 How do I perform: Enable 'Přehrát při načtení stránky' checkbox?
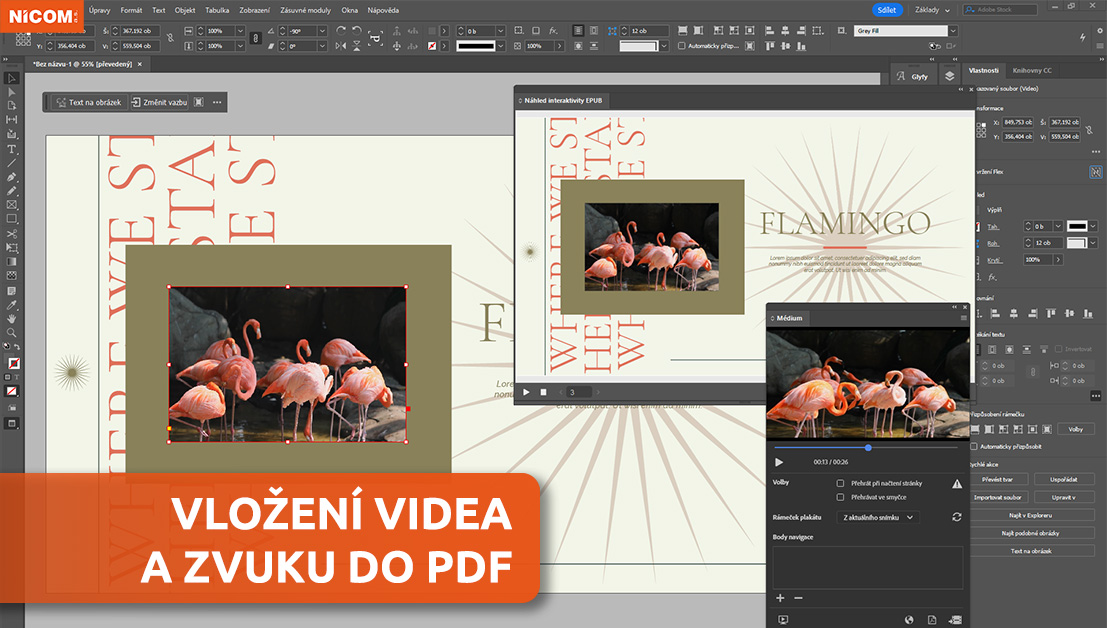(x=840, y=483)
